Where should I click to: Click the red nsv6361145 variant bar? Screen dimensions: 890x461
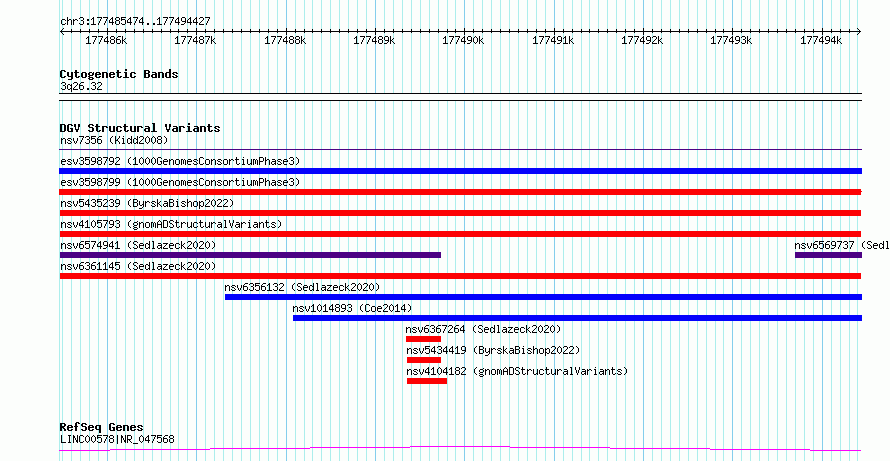(x=460, y=276)
